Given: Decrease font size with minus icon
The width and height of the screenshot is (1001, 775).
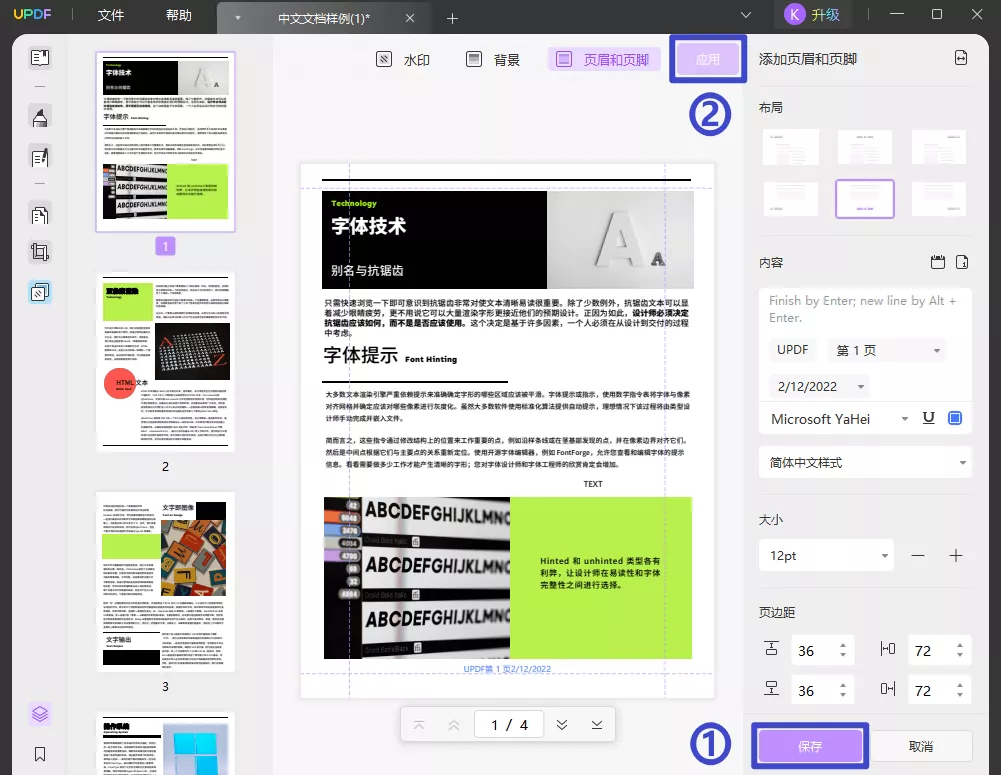Looking at the screenshot, I should coord(918,555).
